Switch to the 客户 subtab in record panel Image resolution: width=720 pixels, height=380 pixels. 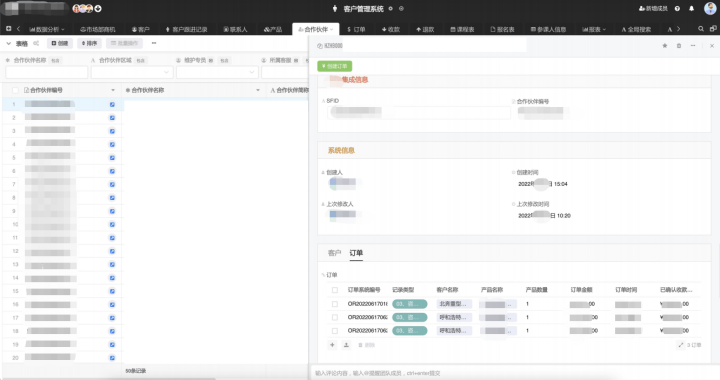334,253
